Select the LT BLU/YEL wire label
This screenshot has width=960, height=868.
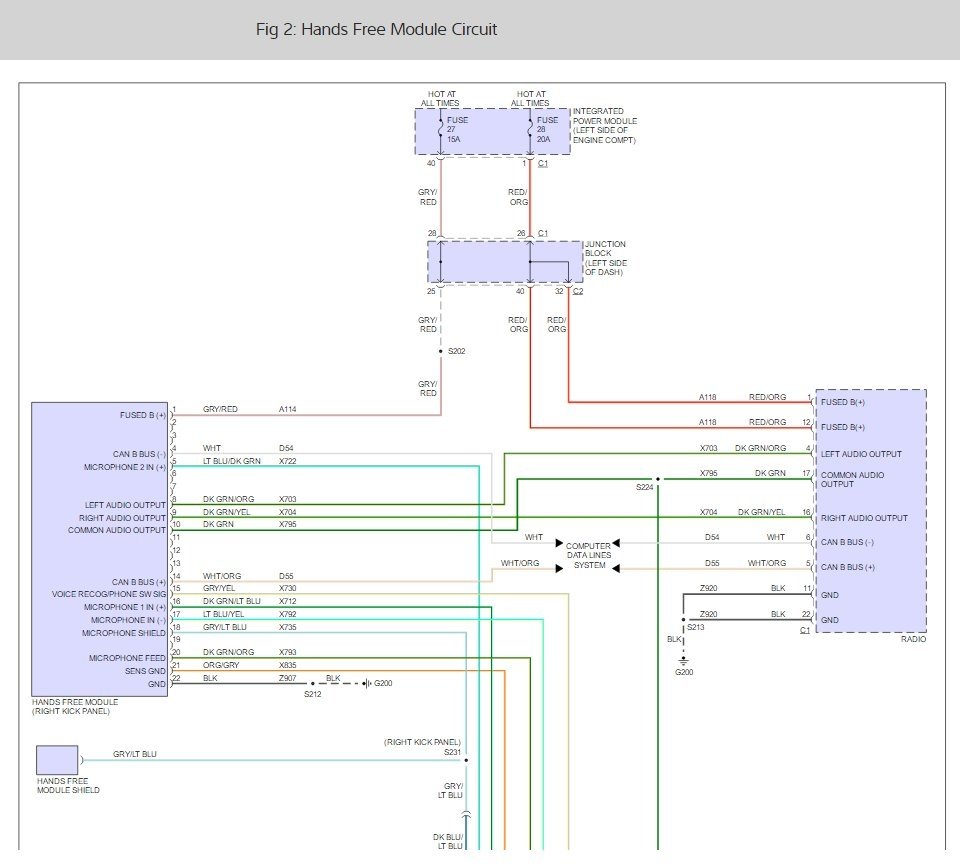coord(223,614)
